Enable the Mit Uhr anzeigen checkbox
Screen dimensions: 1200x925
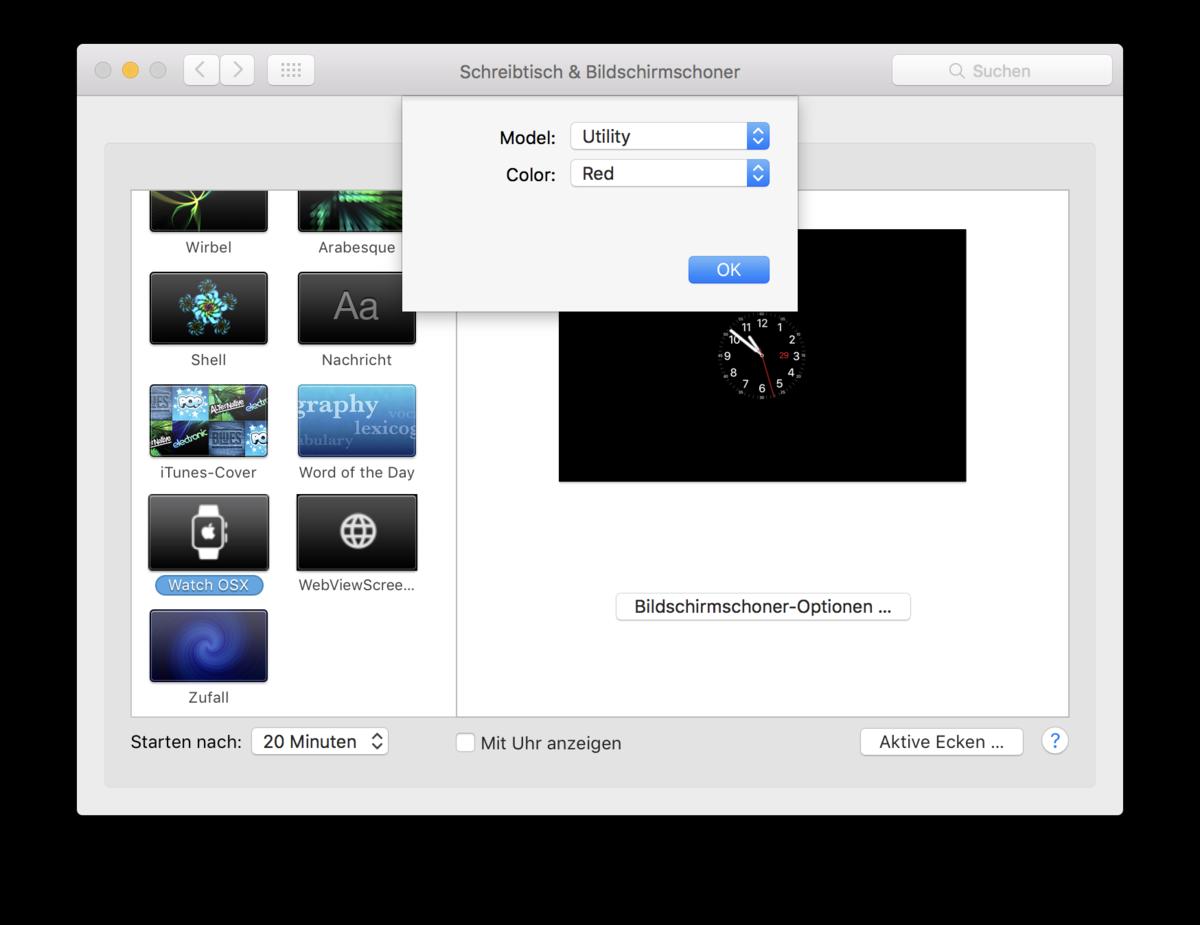465,742
